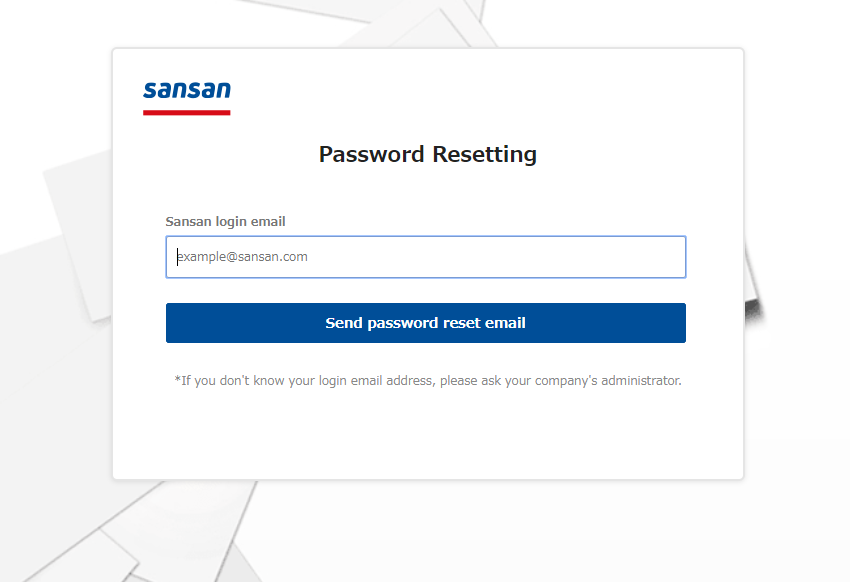Click the word administrator in the footnote
Viewport: 850px width, 582px height.
(641, 380)
